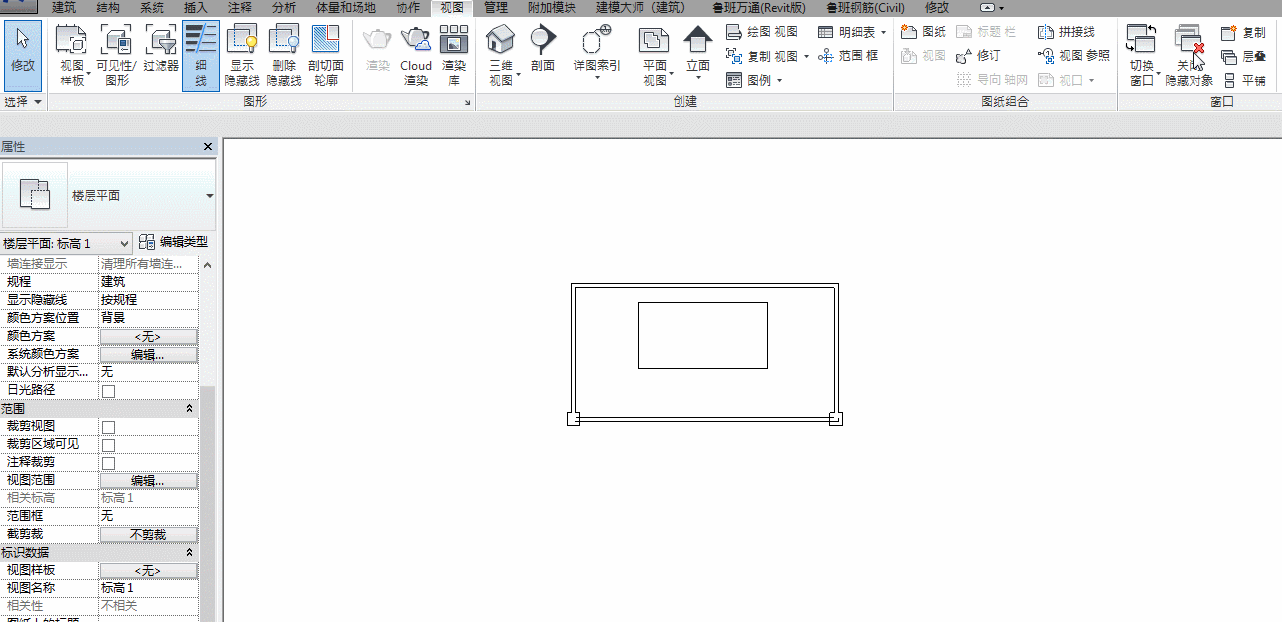Click the 编辑类型 edit type button

point(174,242)
